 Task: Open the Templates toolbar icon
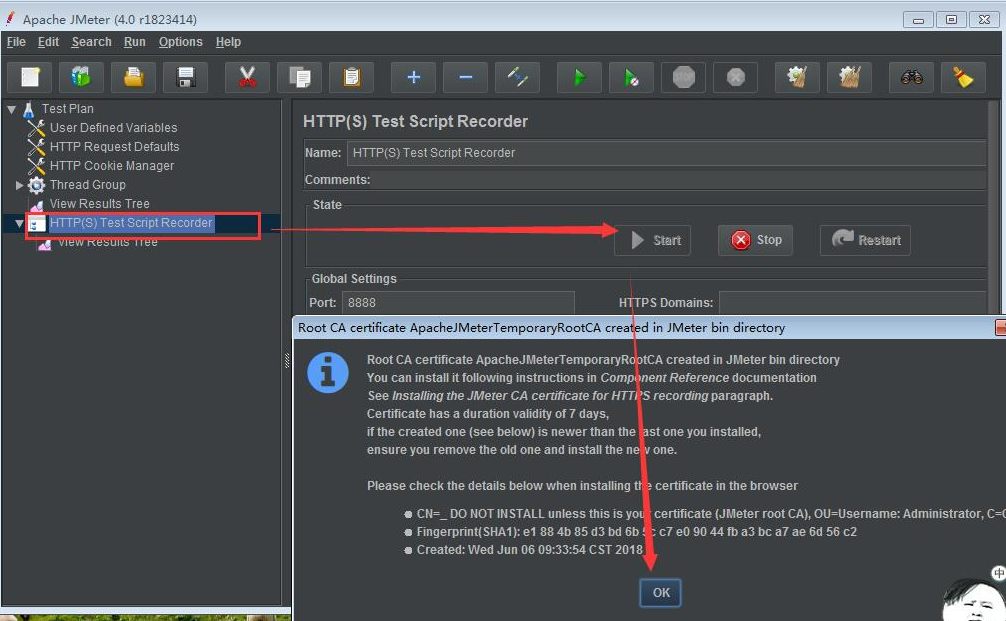tap(81, 78)
